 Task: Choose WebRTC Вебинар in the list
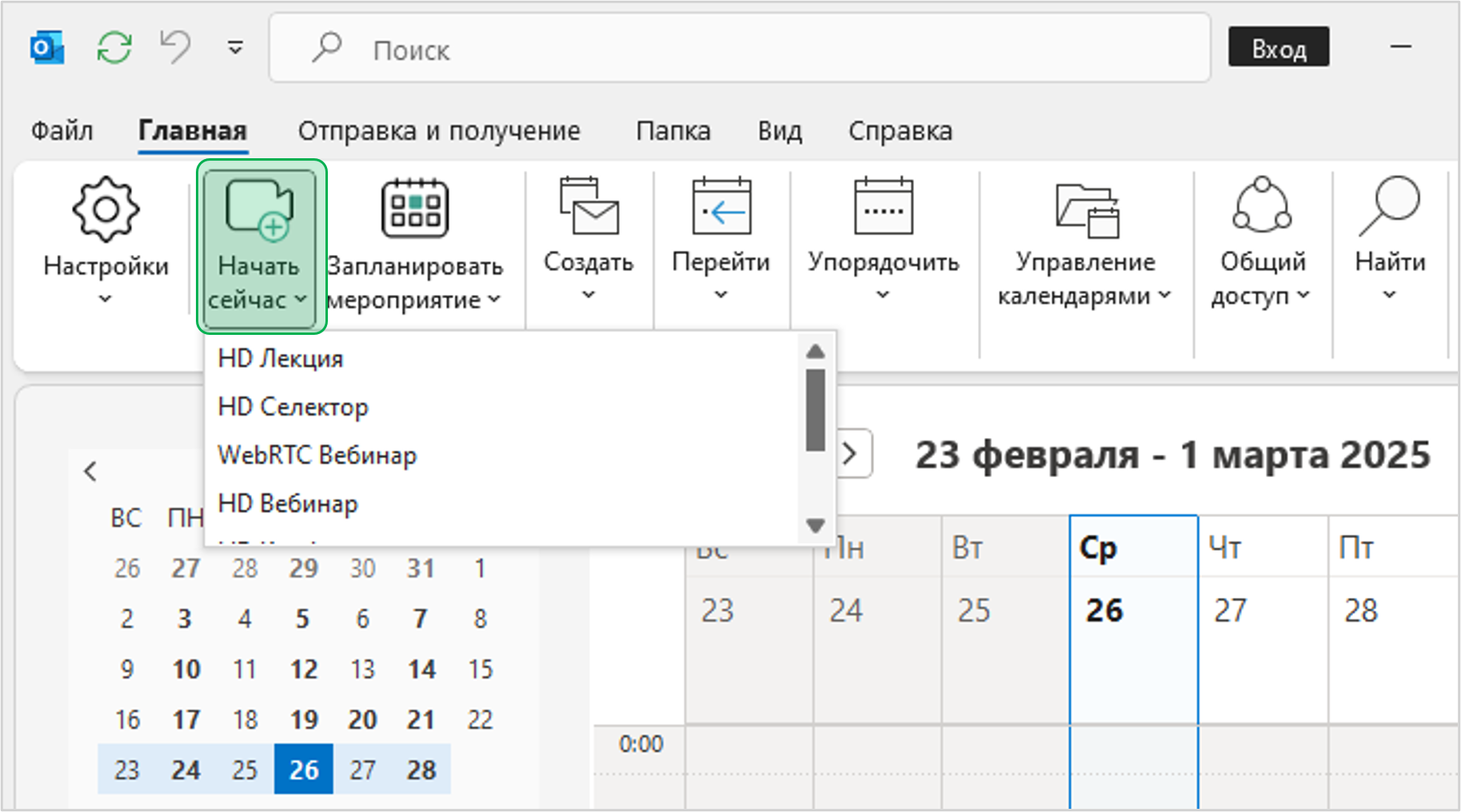[317, 456]
